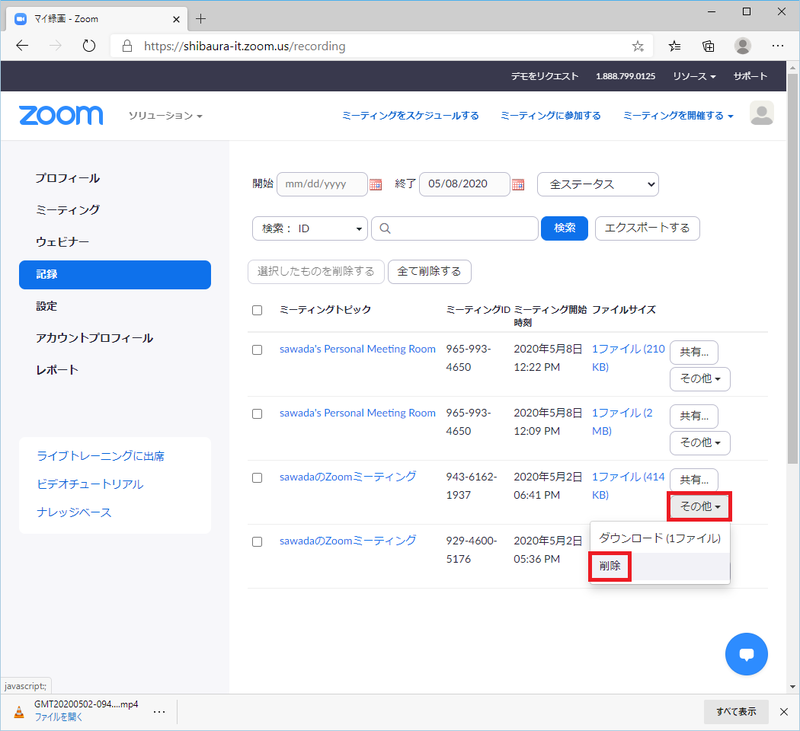Screen dimensions: 800x731
Task: Expand the リソース dropdown
Action: tap(694, 76)
